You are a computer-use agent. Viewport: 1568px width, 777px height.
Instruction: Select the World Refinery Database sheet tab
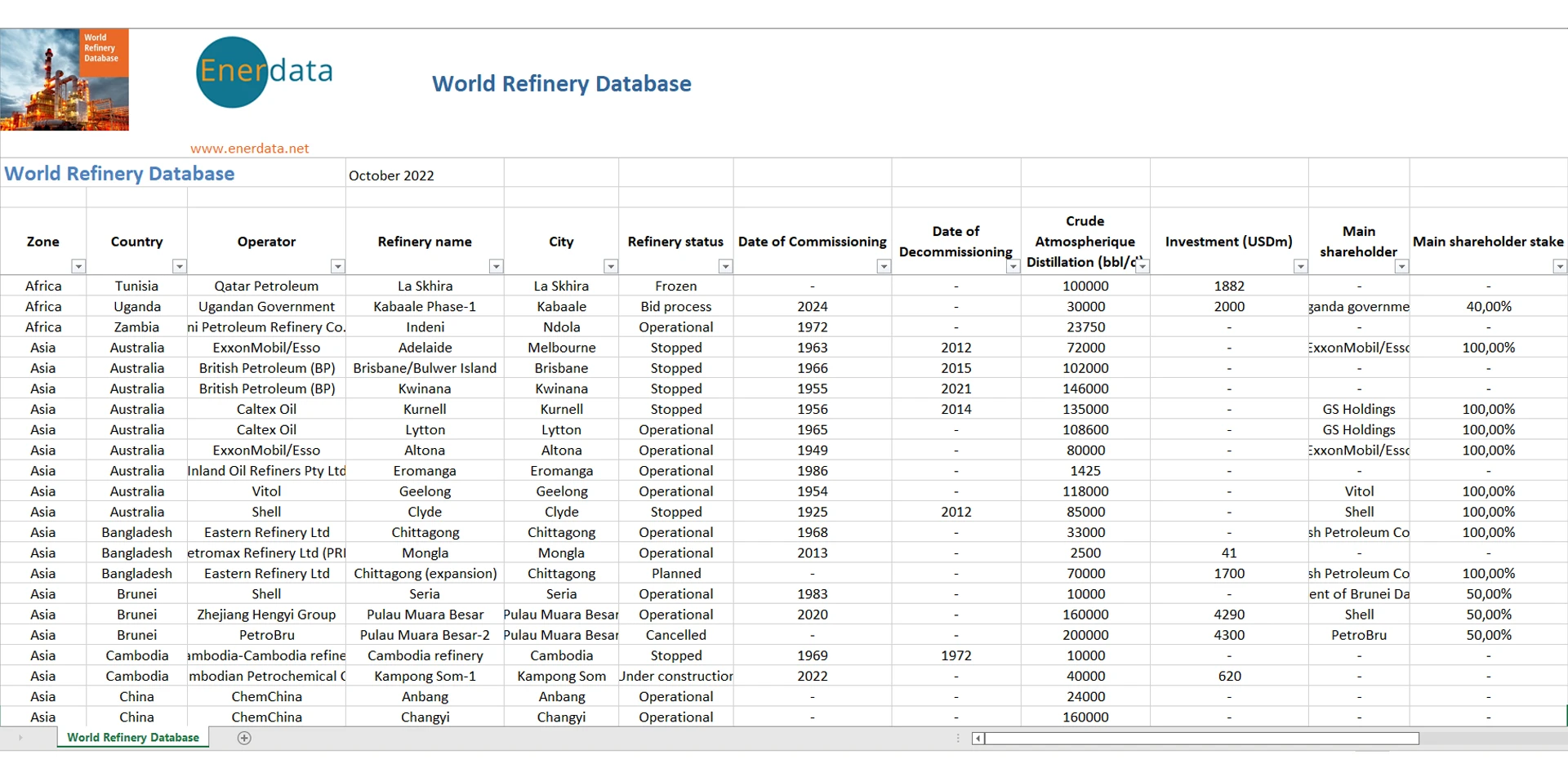point(133,737)
